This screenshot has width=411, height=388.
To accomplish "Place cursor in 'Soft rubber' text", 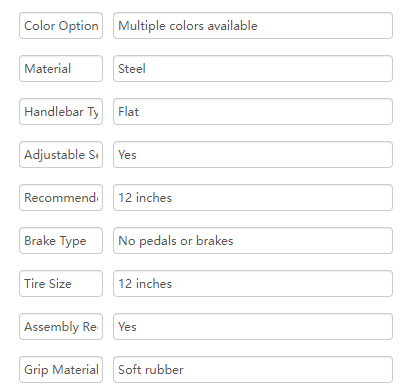I will (151, 370).
